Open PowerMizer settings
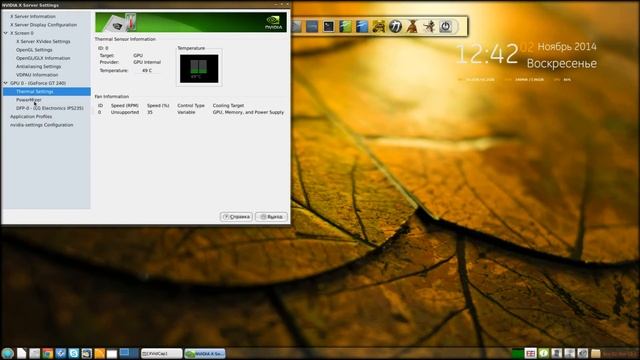The height and width of the screenshot is (360, 640). pos(29,100)
